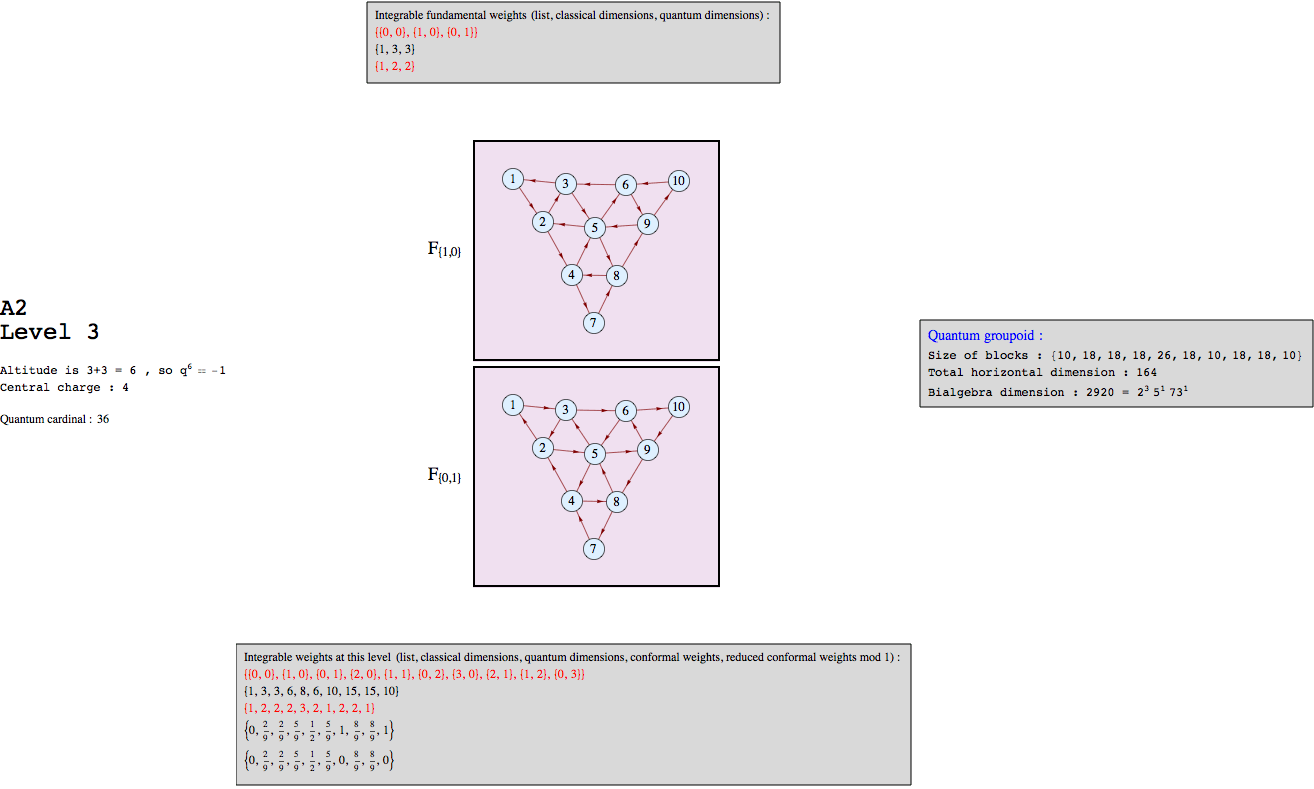1314x789 pixels.
Task: Click the F{0,1} graph label
Action: coord(444,476)
